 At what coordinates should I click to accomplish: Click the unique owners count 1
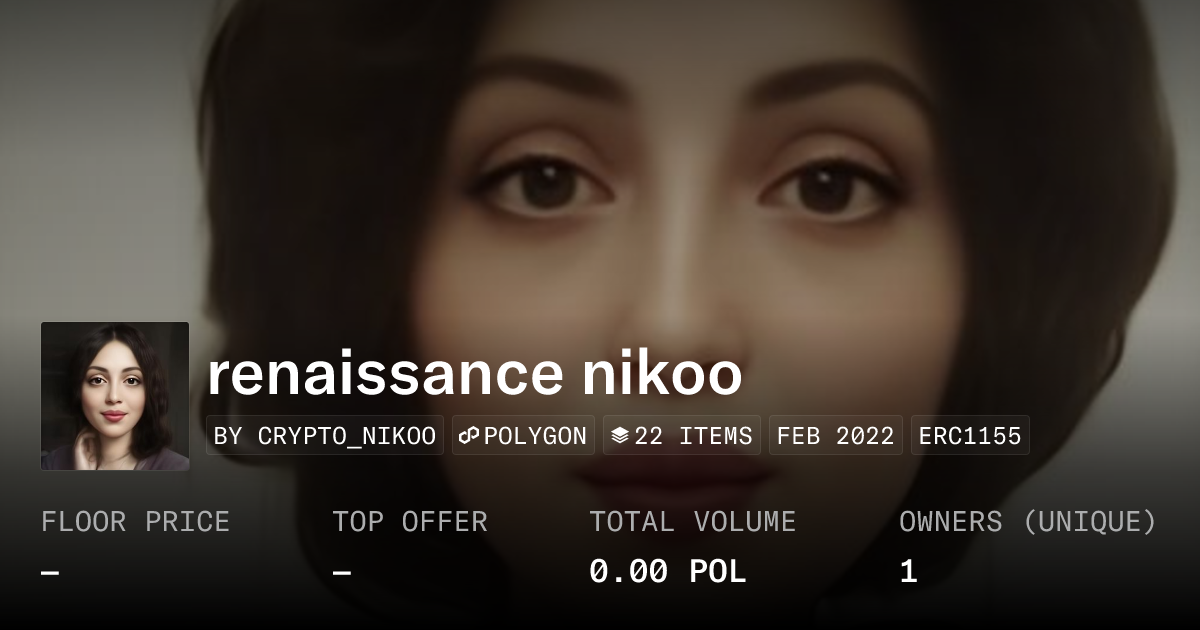click(908, 572)
